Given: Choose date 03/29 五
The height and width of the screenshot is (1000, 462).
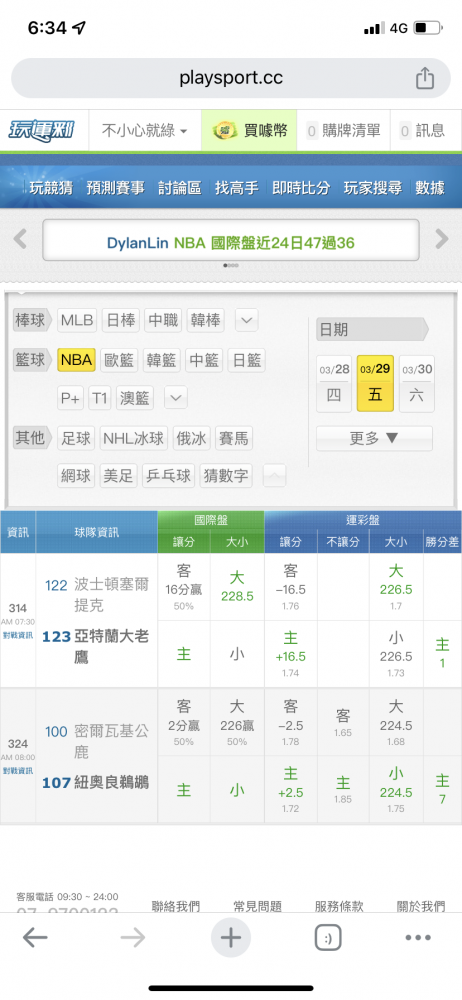Looking at the screenshot, I should pos(375,384).
